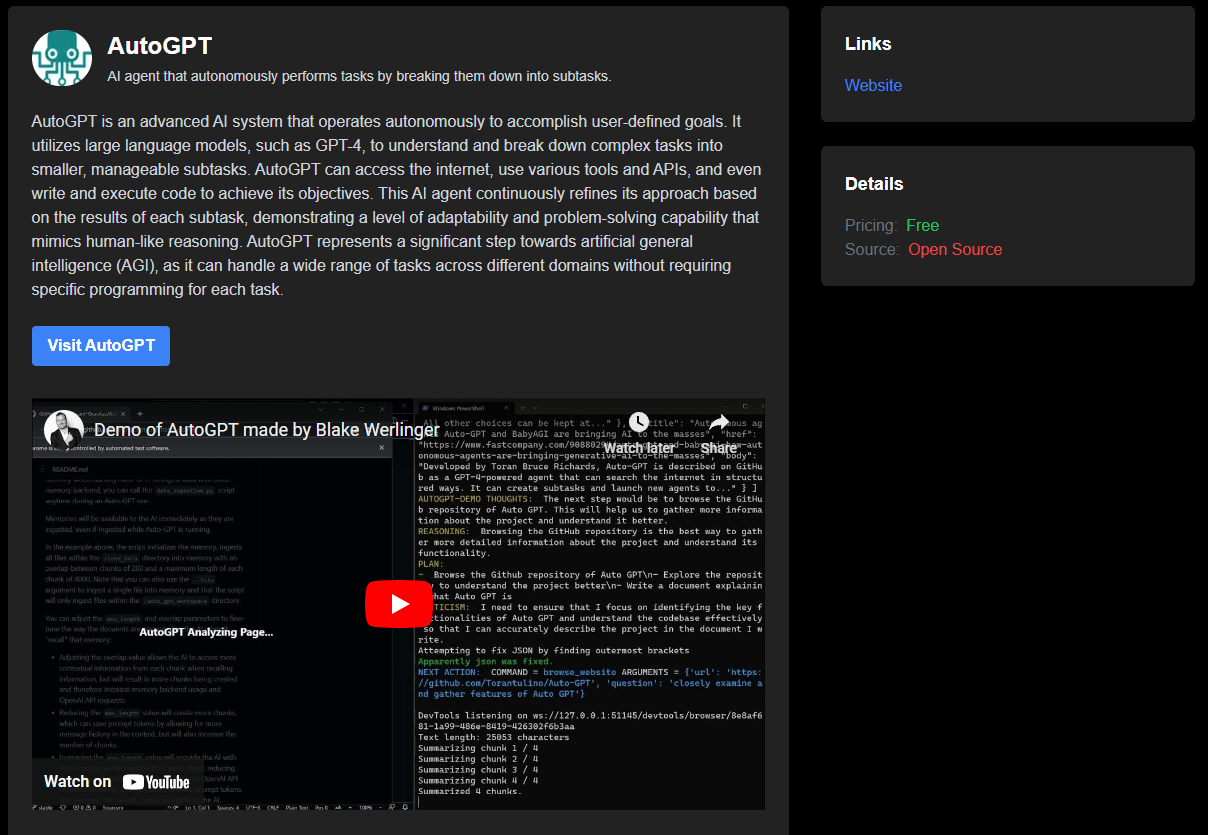Image resolution: width=1208 pixels, height=835 pixels.
Task: Click the Visit AutoGPT button
Action: (101, 345)
